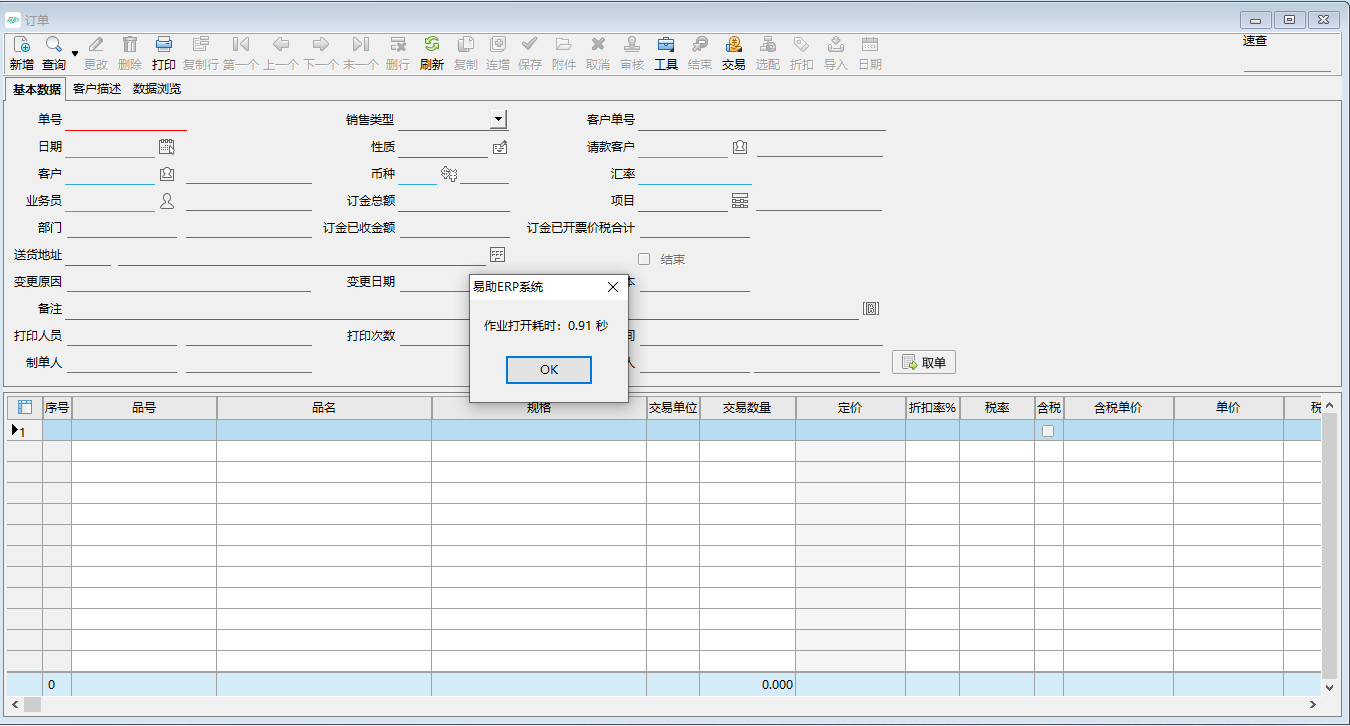Switch to the 基本数据 tab
Viewport: 1350px width, 726px height.
[x=36, y=89]
